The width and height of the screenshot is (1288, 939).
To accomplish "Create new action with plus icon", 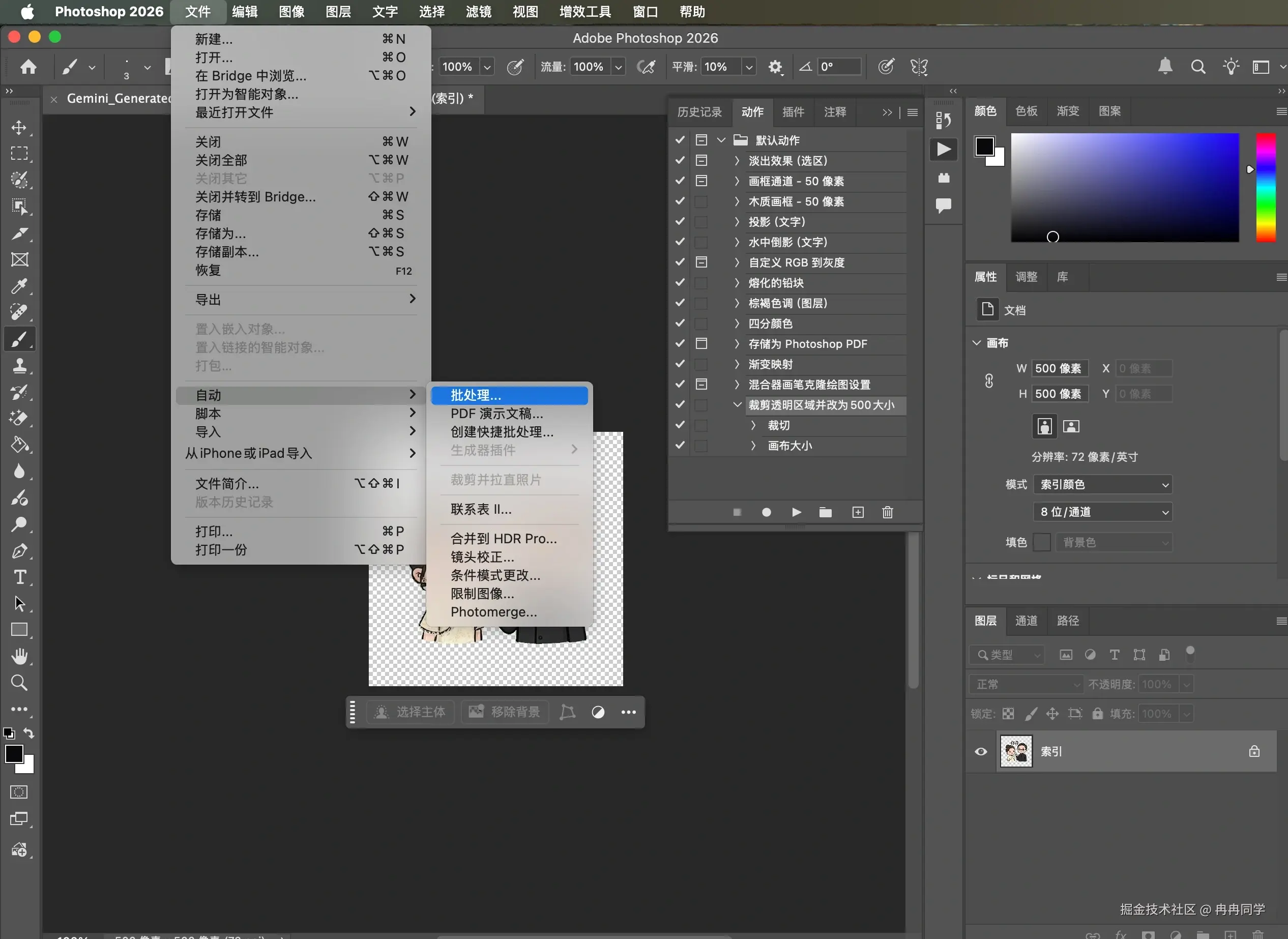I will coord(858,513).
